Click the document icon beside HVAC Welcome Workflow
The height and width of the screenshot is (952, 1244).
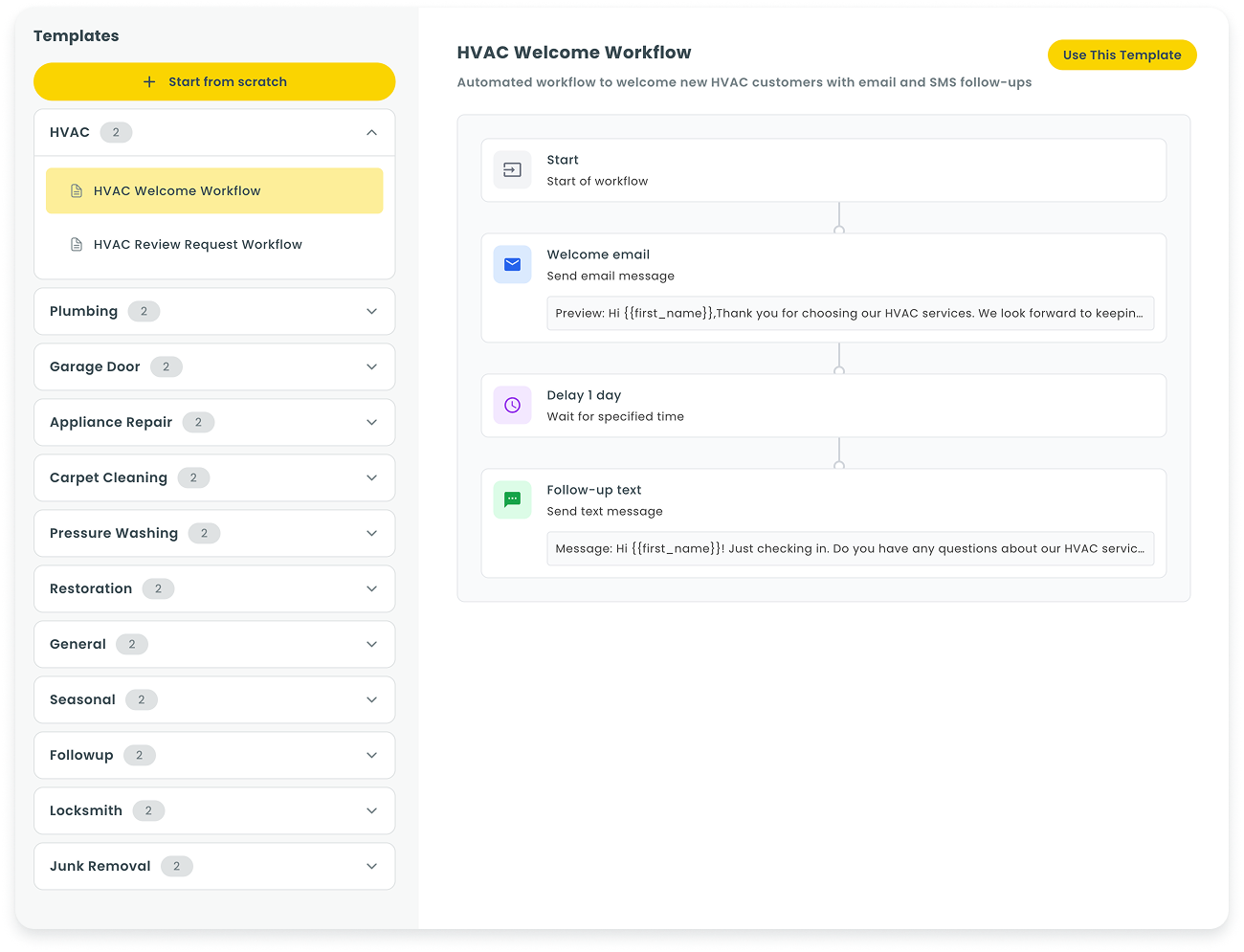pyautogui.click(x=77, y=190)
